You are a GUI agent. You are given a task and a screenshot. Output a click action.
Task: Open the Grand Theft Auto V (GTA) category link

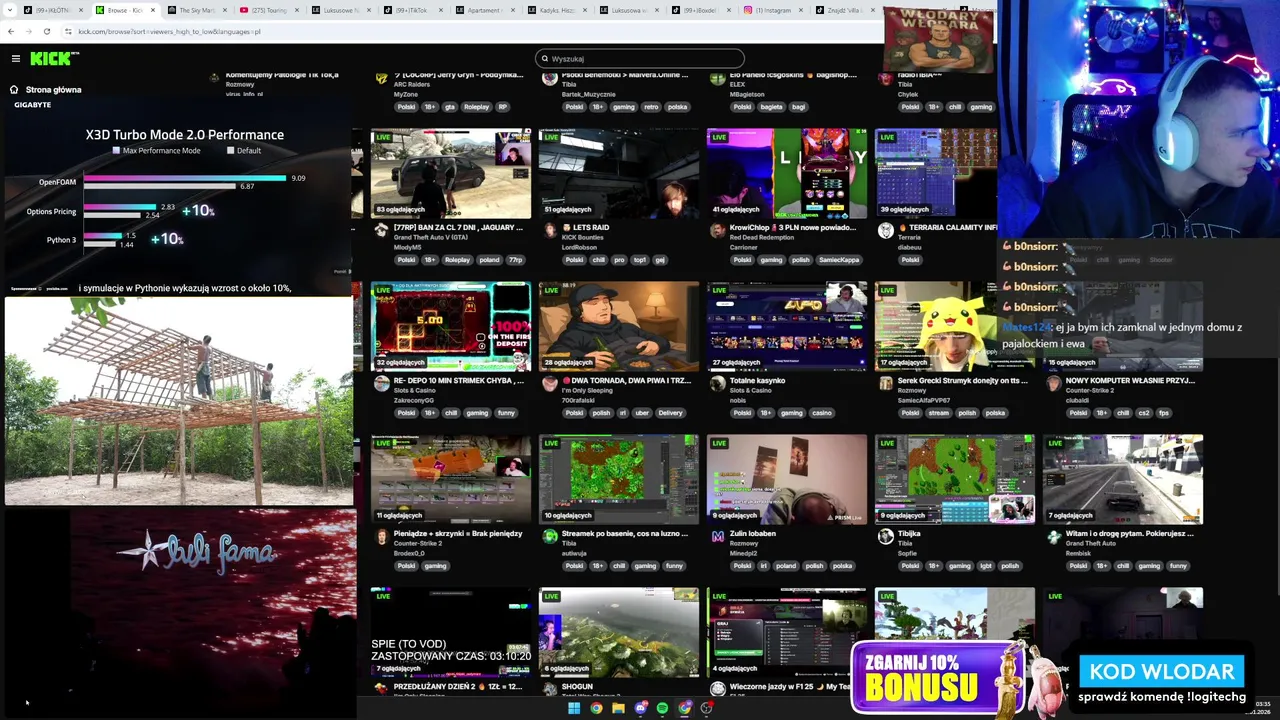pos(431,237)
